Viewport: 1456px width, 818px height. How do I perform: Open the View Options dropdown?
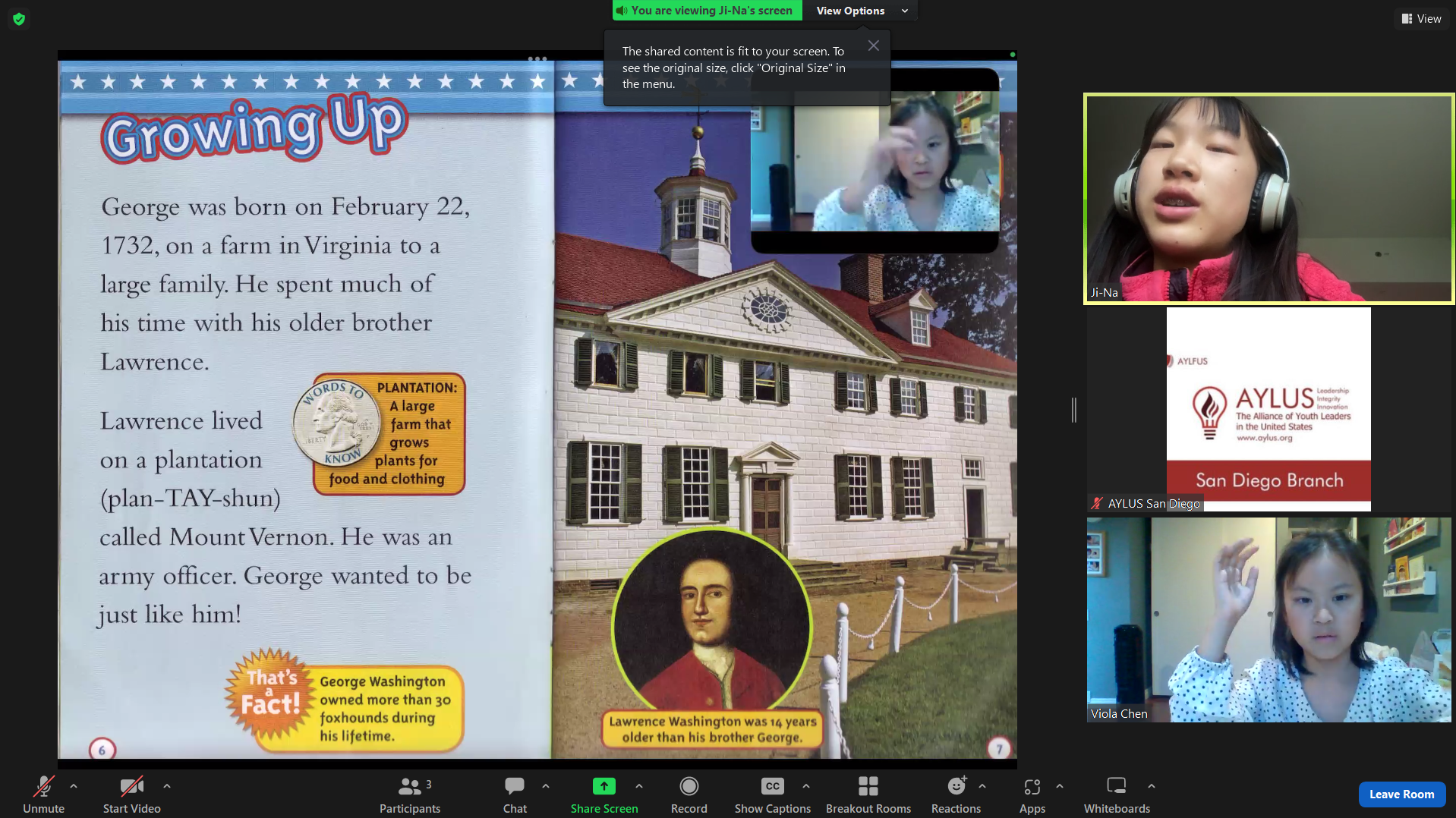(862, 11)
